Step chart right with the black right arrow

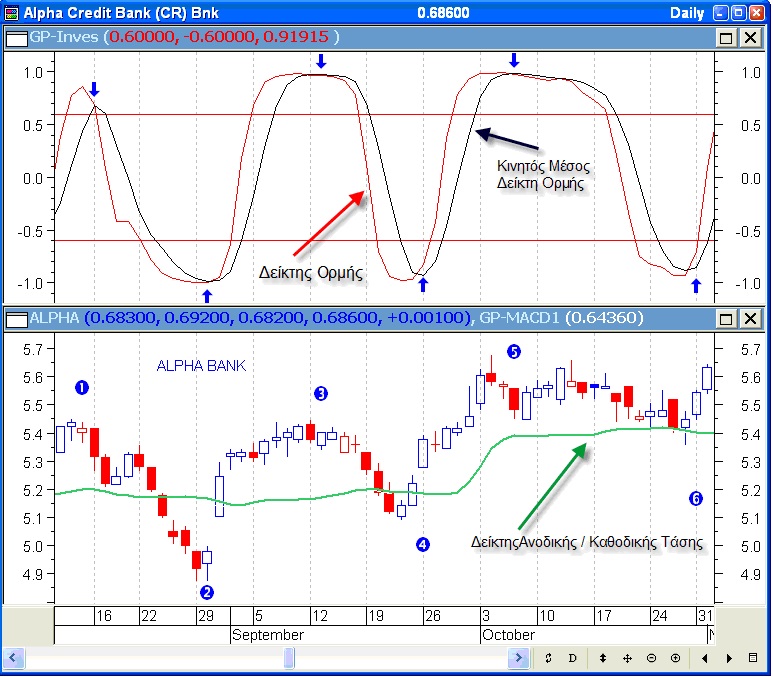729,658
